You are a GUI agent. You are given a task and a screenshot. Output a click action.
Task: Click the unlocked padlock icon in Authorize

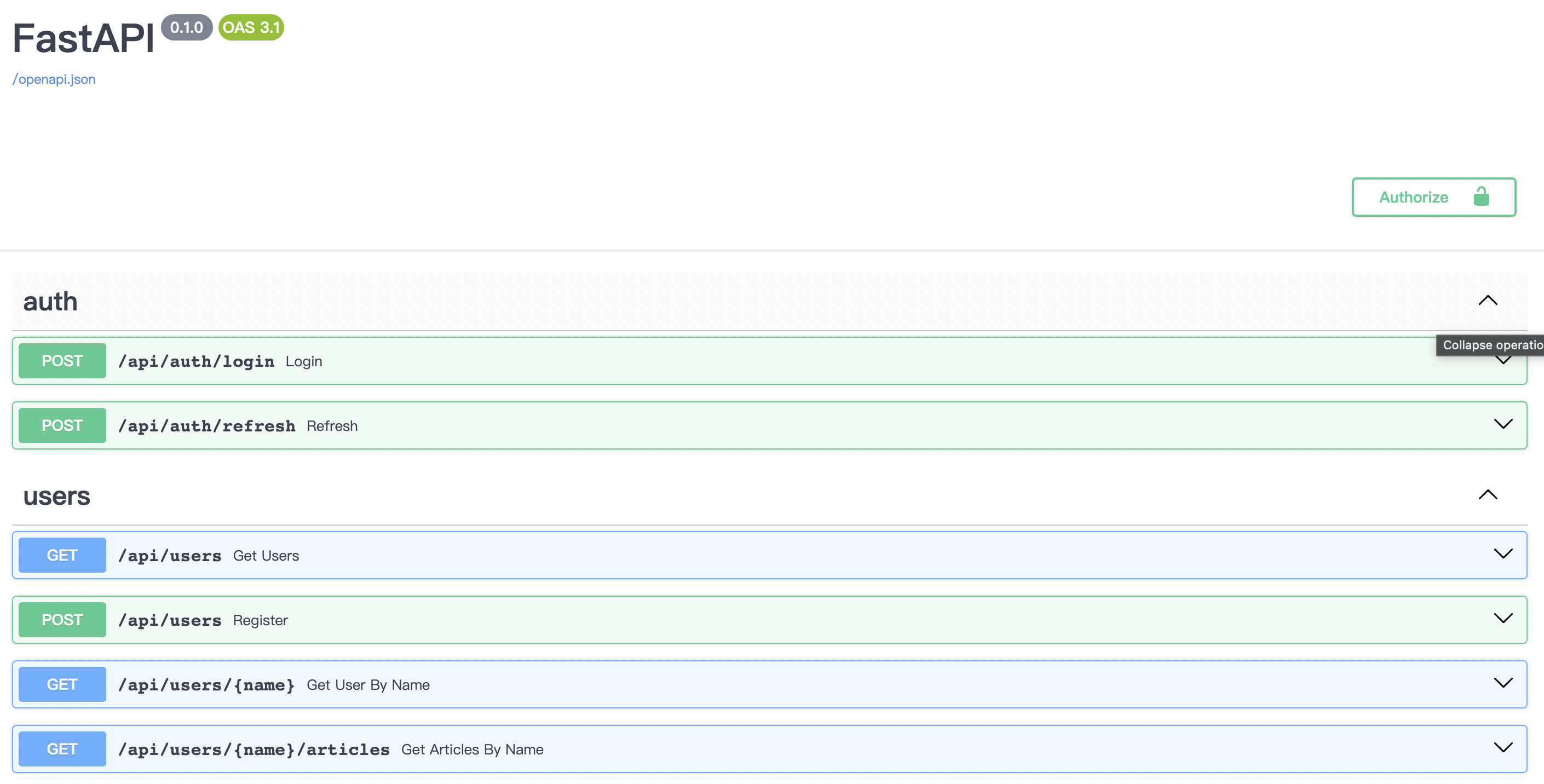(1481, 197)
